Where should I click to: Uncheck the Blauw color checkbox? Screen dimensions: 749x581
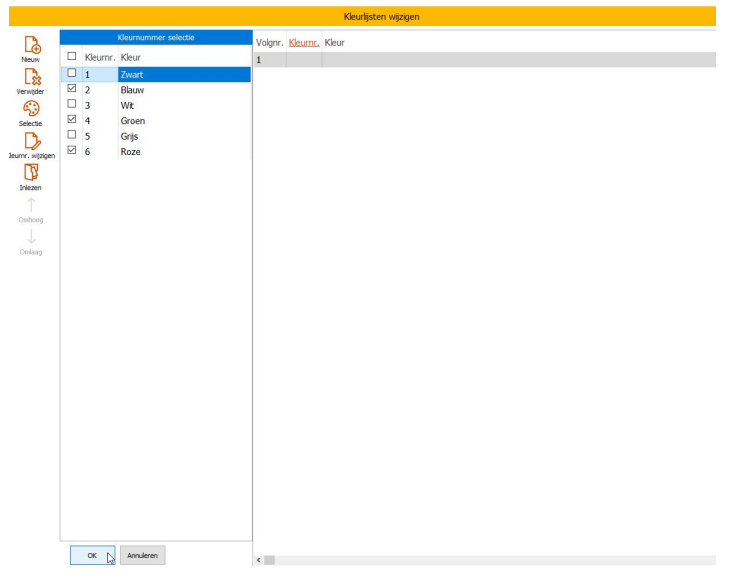pyautogui.click(x=71, y=89)
